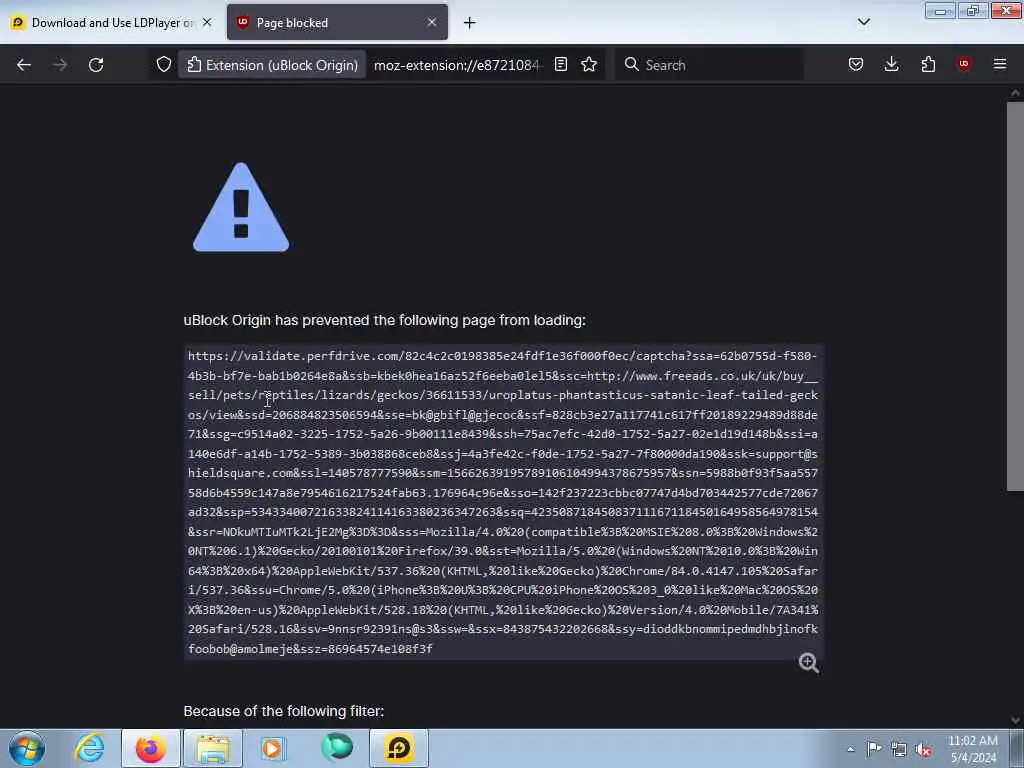Viewport: 1024px width, 768px height.
Task: Click the magnifier icon under blocked URL
Action: pos(808,663)
